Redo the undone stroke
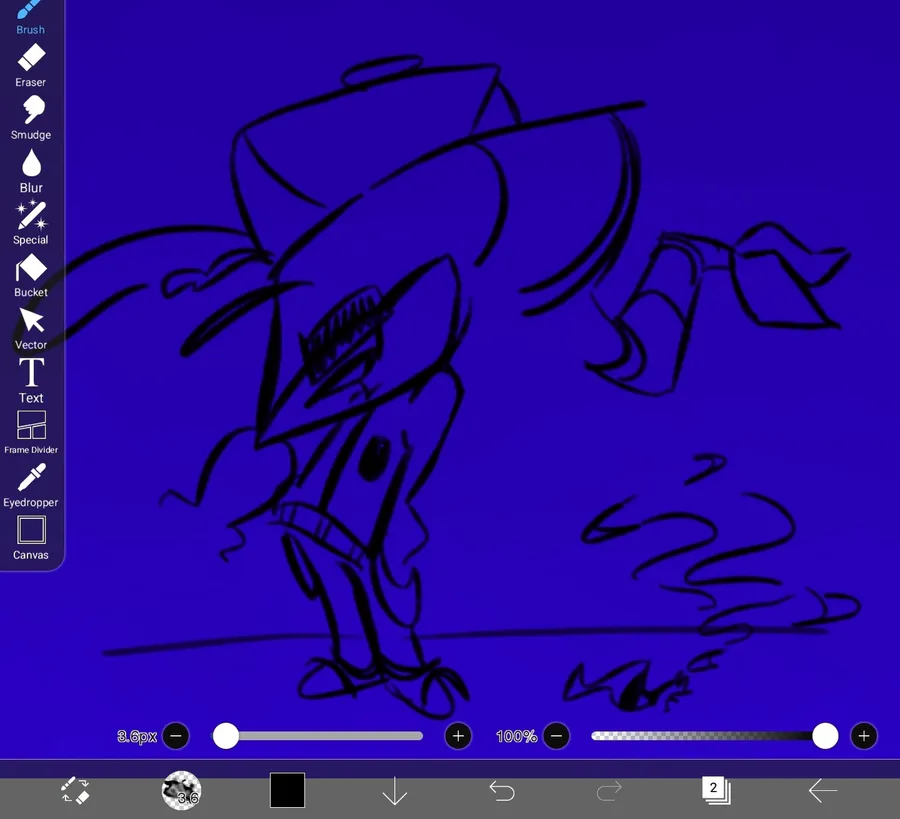Screen dimensions: 900x819 (x=609, y=791)
